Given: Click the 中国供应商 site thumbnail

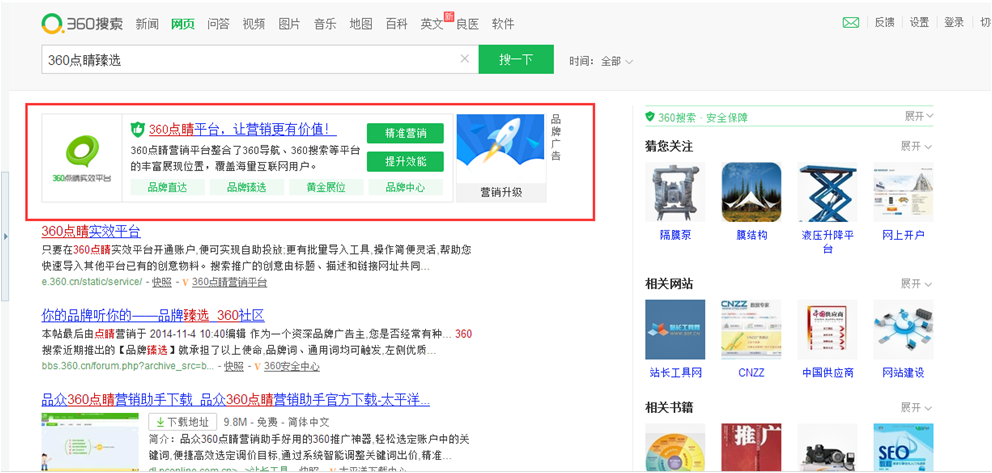Looking at the screenshot, I should tap(827, 329).
